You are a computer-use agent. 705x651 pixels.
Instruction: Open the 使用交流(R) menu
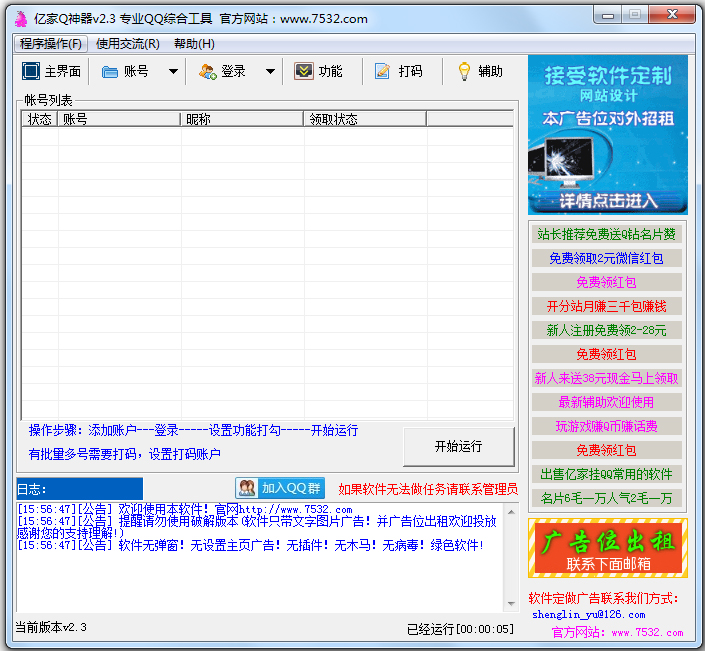[127, 44]
